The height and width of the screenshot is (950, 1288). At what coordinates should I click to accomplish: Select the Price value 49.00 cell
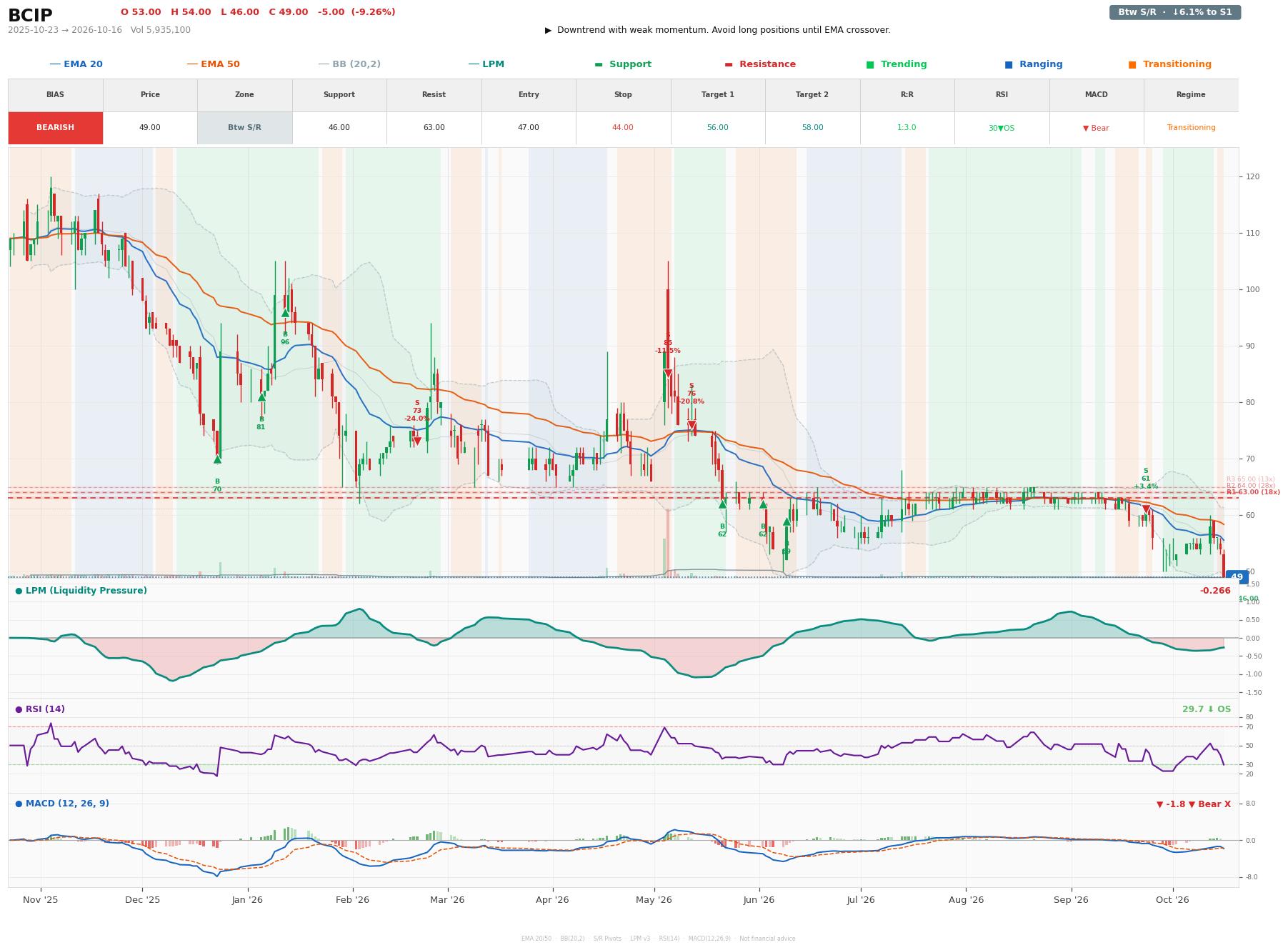pyautogui.click(x=150, y=128)
